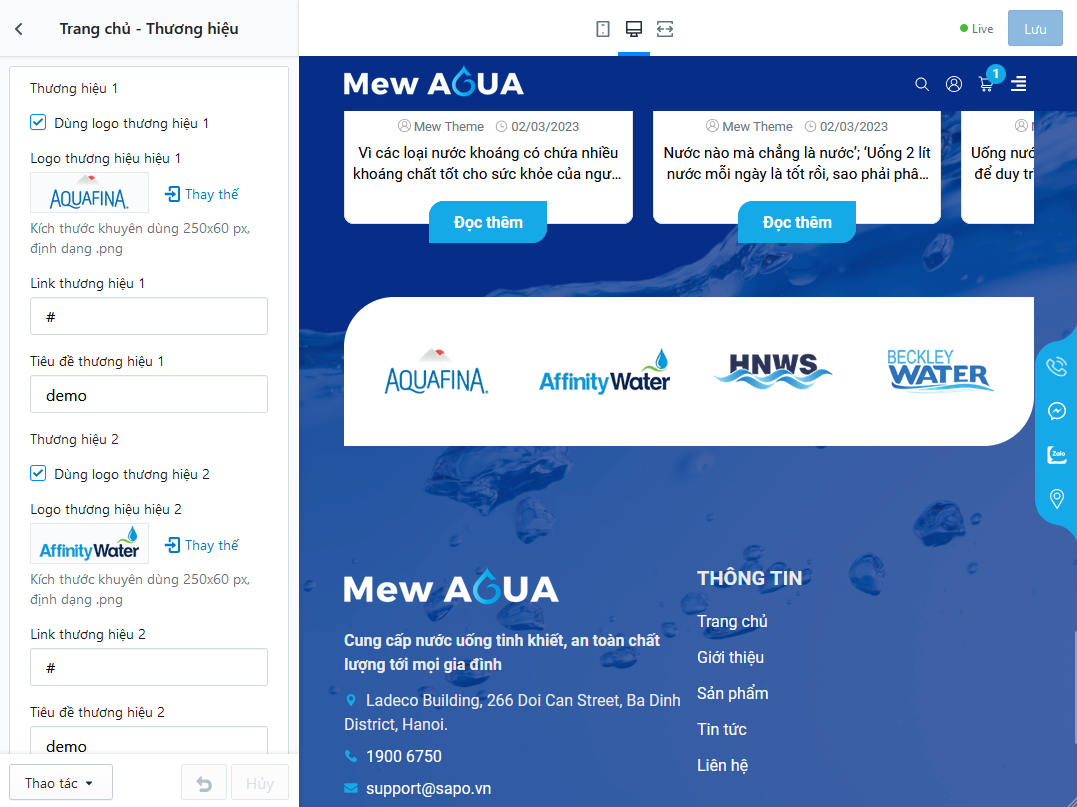The height and width of the screenshot is (807, 1077).
Task: Click the Hủy cancel button
Action: coord(260,783)
